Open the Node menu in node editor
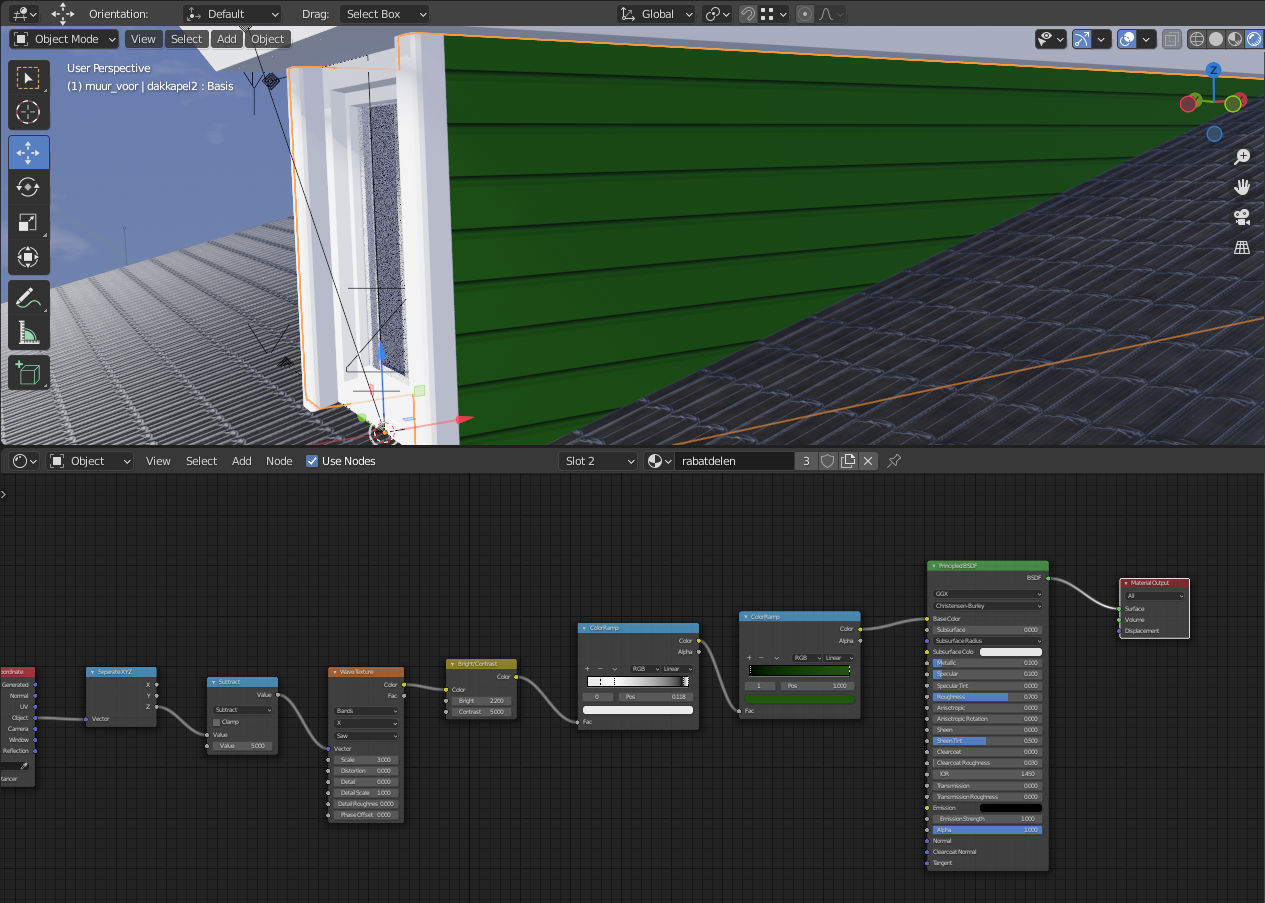Image resolution: width=1265 pixels, height=903 pixels. click(279, 461)
